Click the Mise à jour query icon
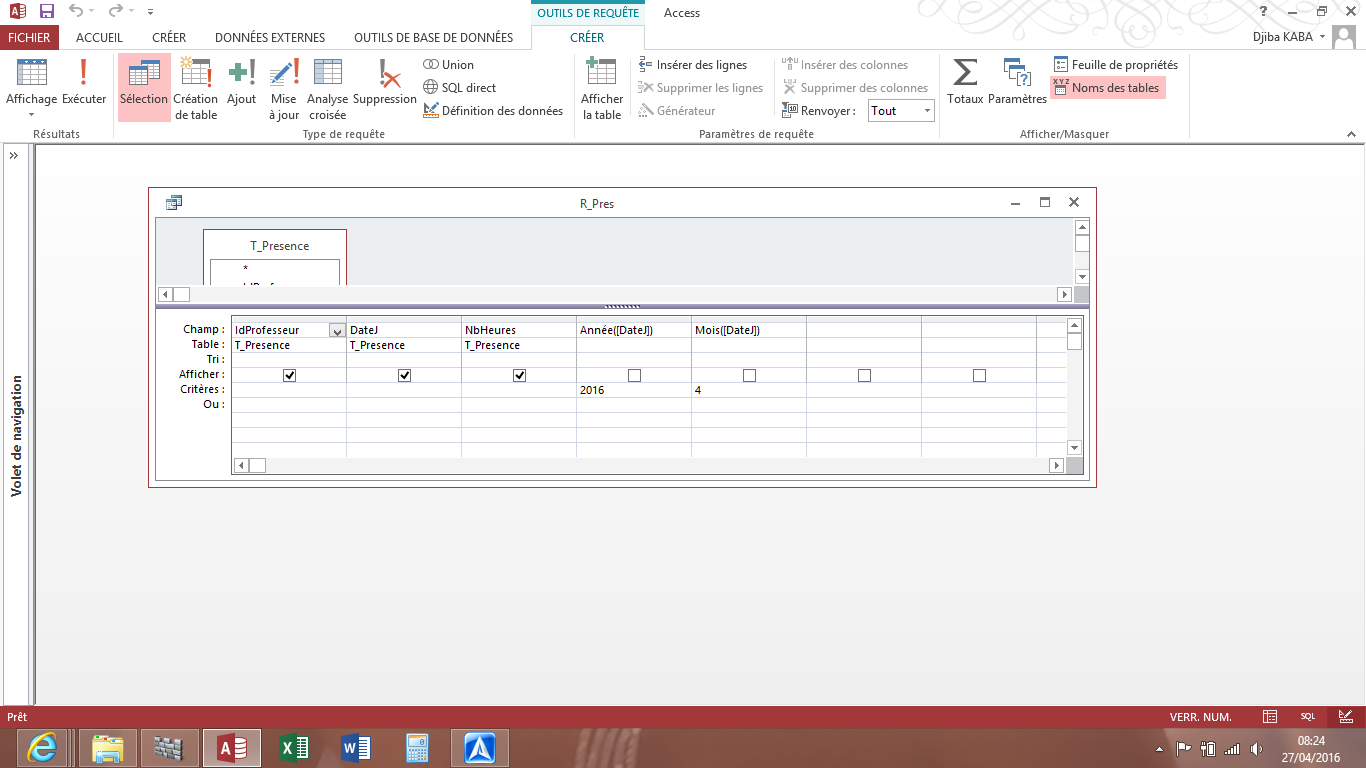The height and width of the screenshot is (768, 1366). (x=284, y=88)
